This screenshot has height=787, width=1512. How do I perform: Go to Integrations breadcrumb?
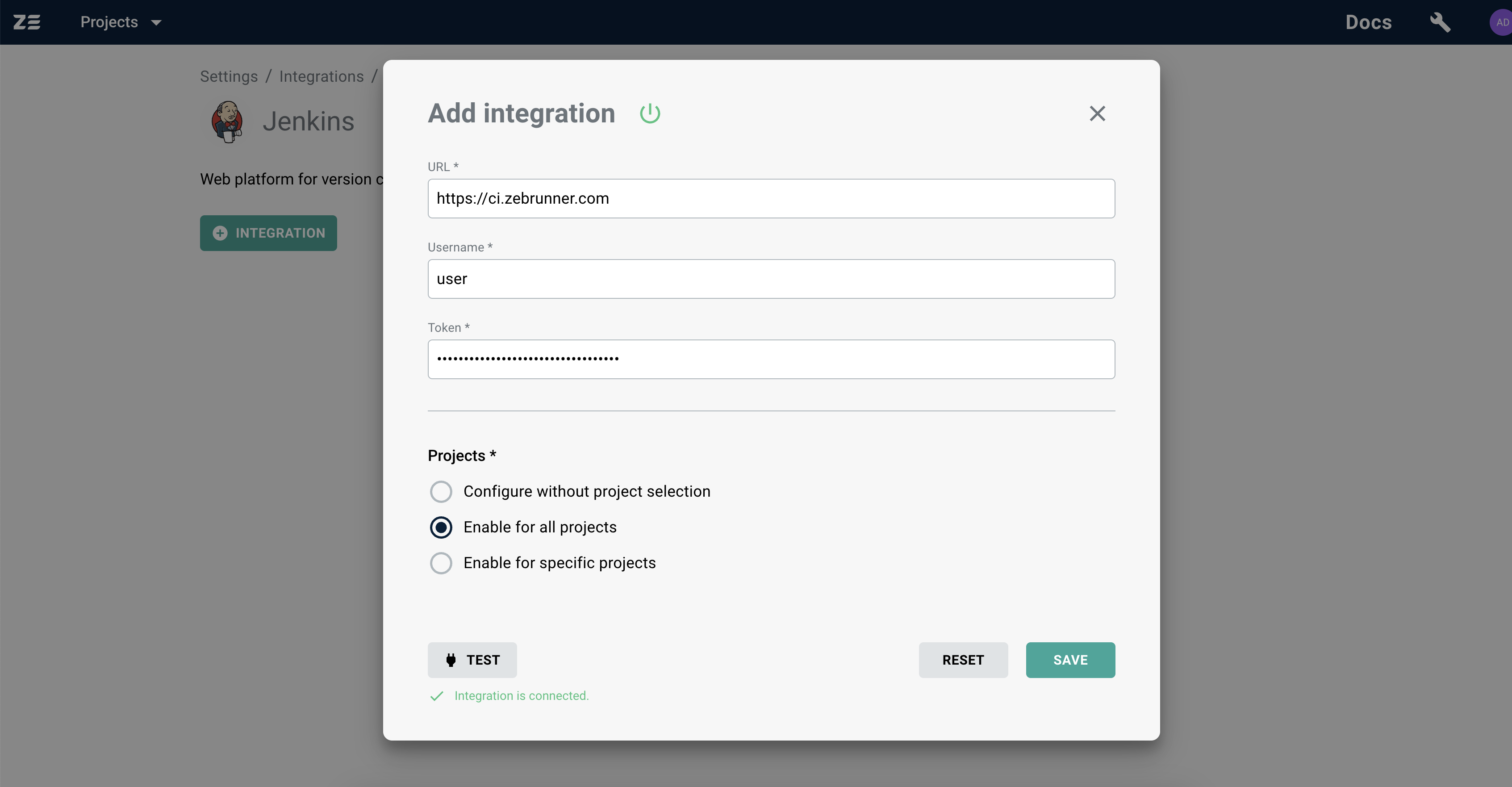pyautogui.click(x=322, y=76)
